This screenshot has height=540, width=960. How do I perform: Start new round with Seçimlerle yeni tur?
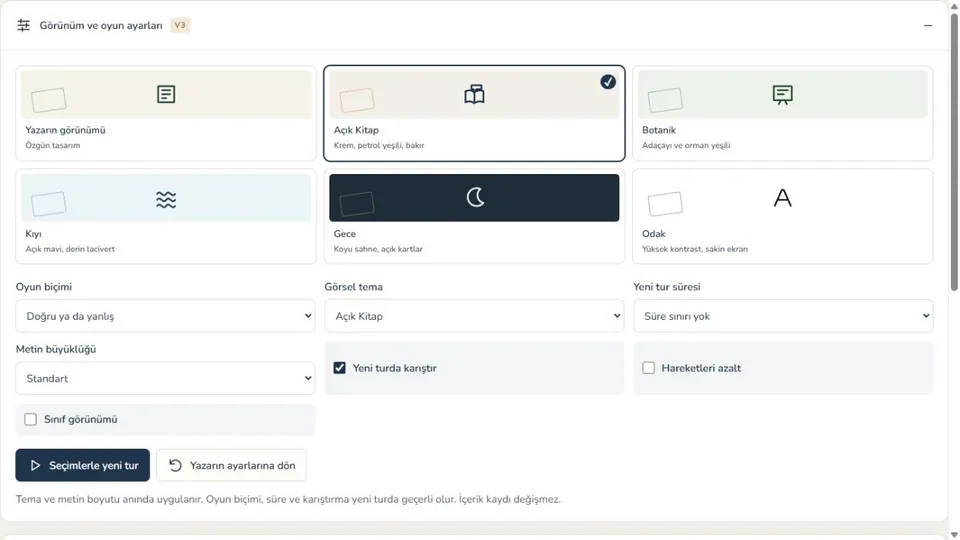(83, 465)
